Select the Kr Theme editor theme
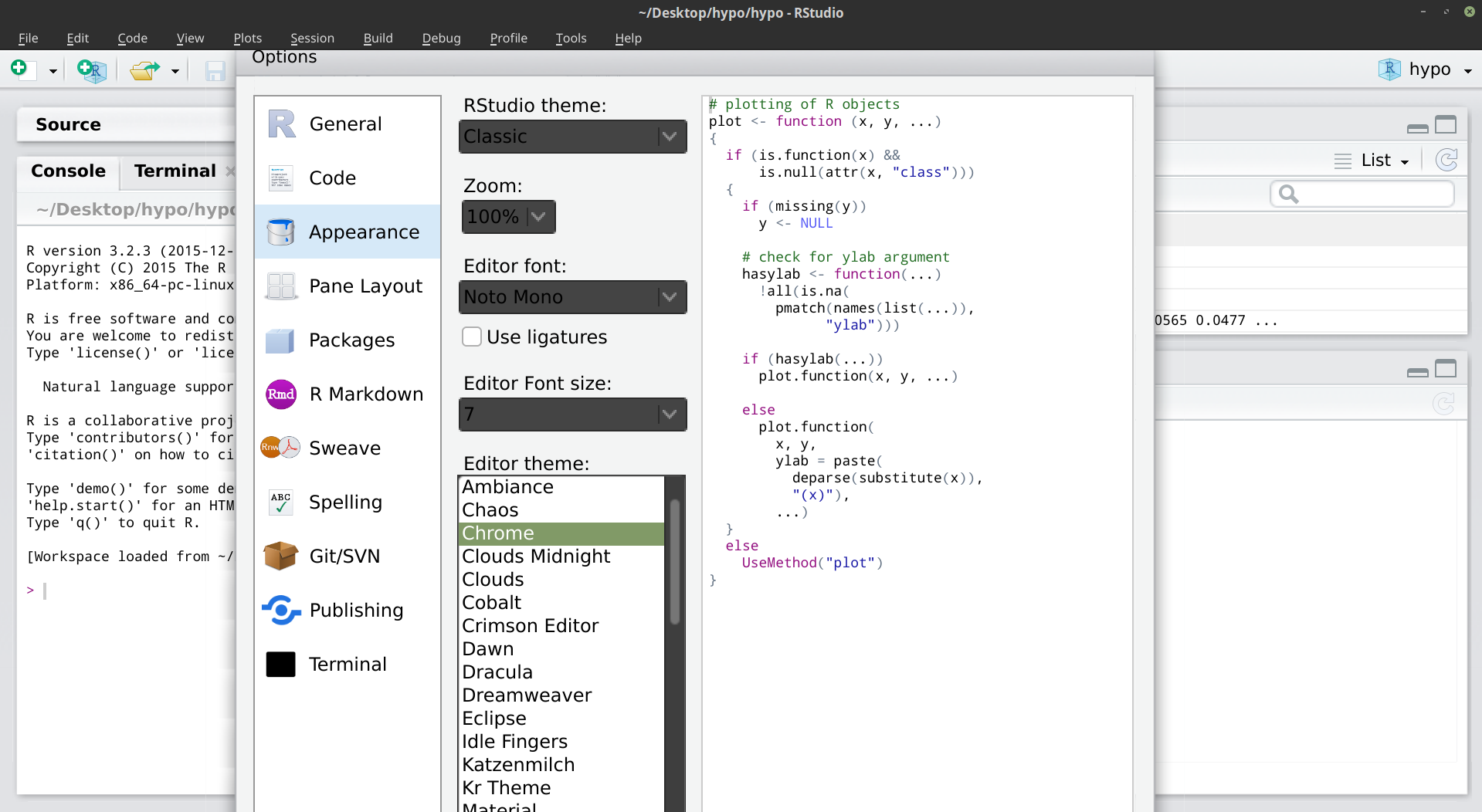This screenshot has height=812, width=1482. [x=561, y=788]
